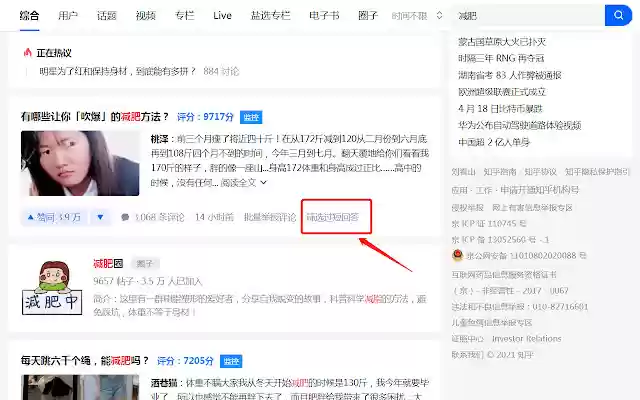Click the 知乎指南 footer link
640x400 pixels.
(x=500, y=172)
